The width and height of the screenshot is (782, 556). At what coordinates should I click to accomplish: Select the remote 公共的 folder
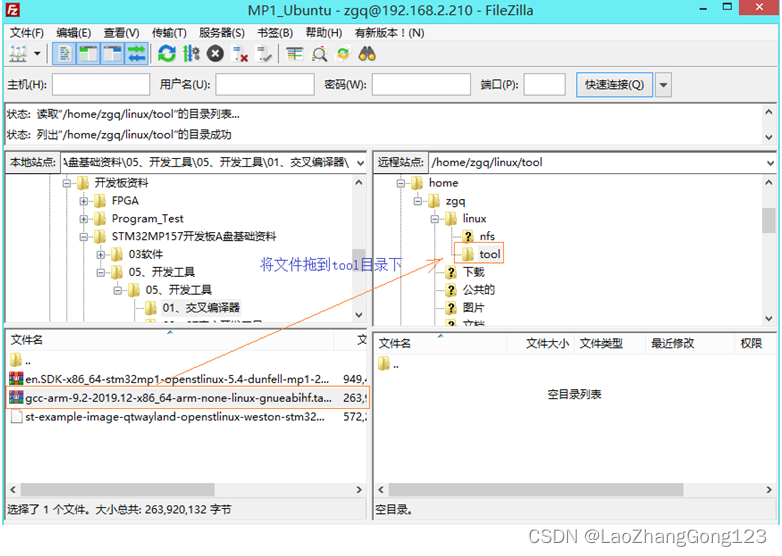click(478, 290)
